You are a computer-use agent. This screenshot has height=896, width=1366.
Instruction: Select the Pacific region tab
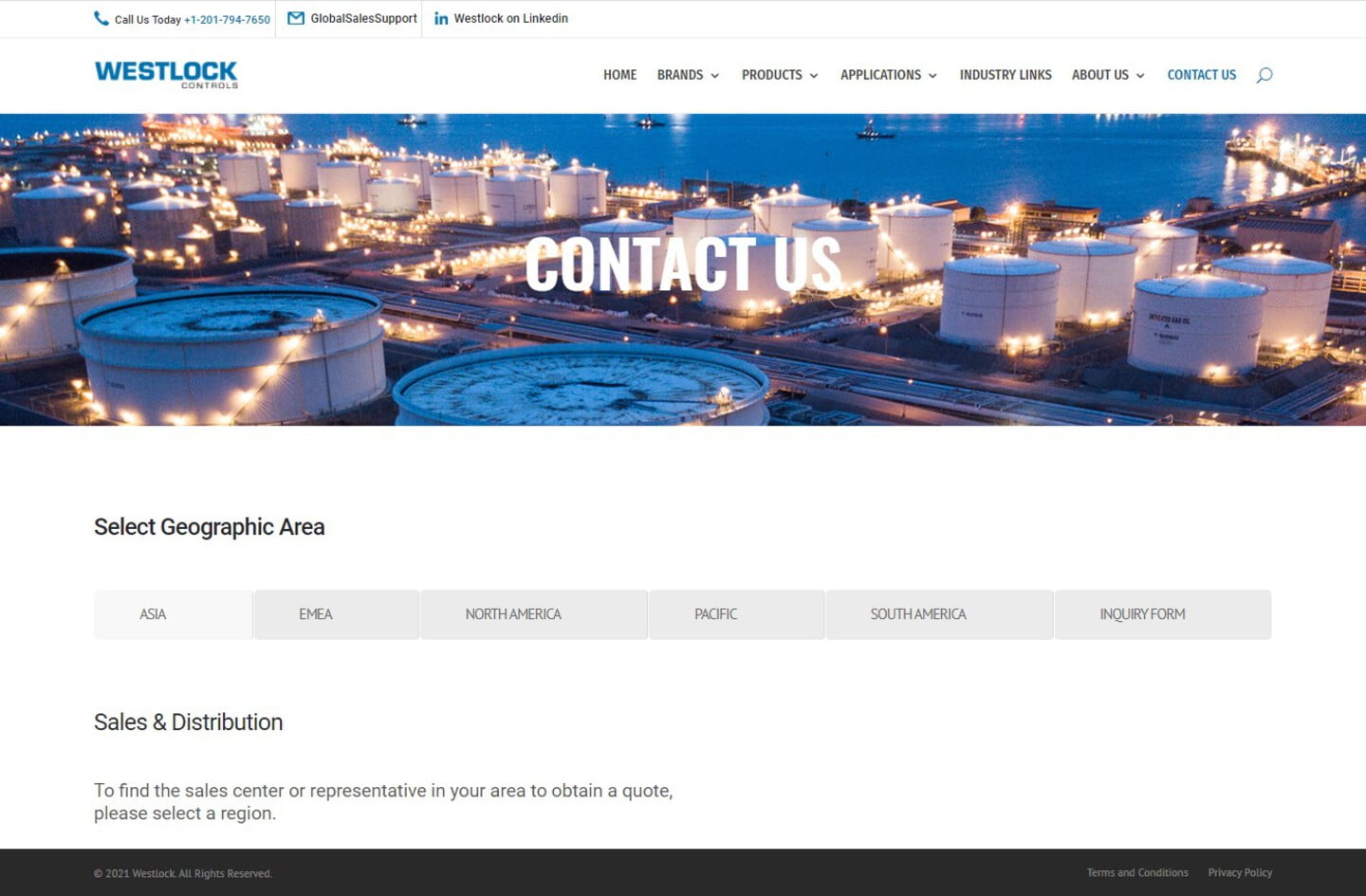point(715,614)
